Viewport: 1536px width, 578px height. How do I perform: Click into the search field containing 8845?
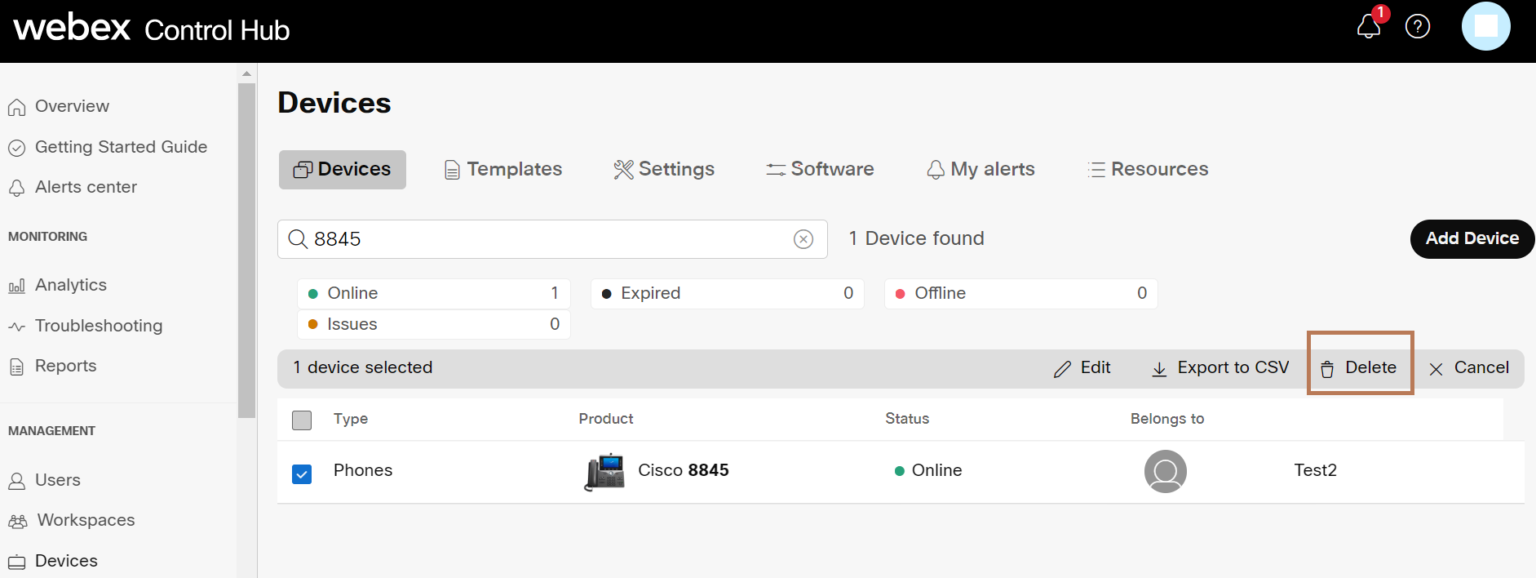pyautogui.click(x=552, y=239)
